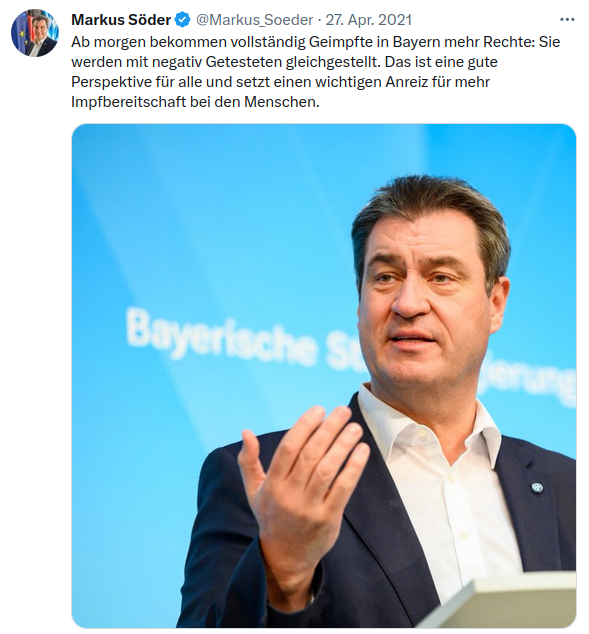Click the blue verified badge icon
Viewport: 589px width, 634px height.
click(x=183, y=20)
